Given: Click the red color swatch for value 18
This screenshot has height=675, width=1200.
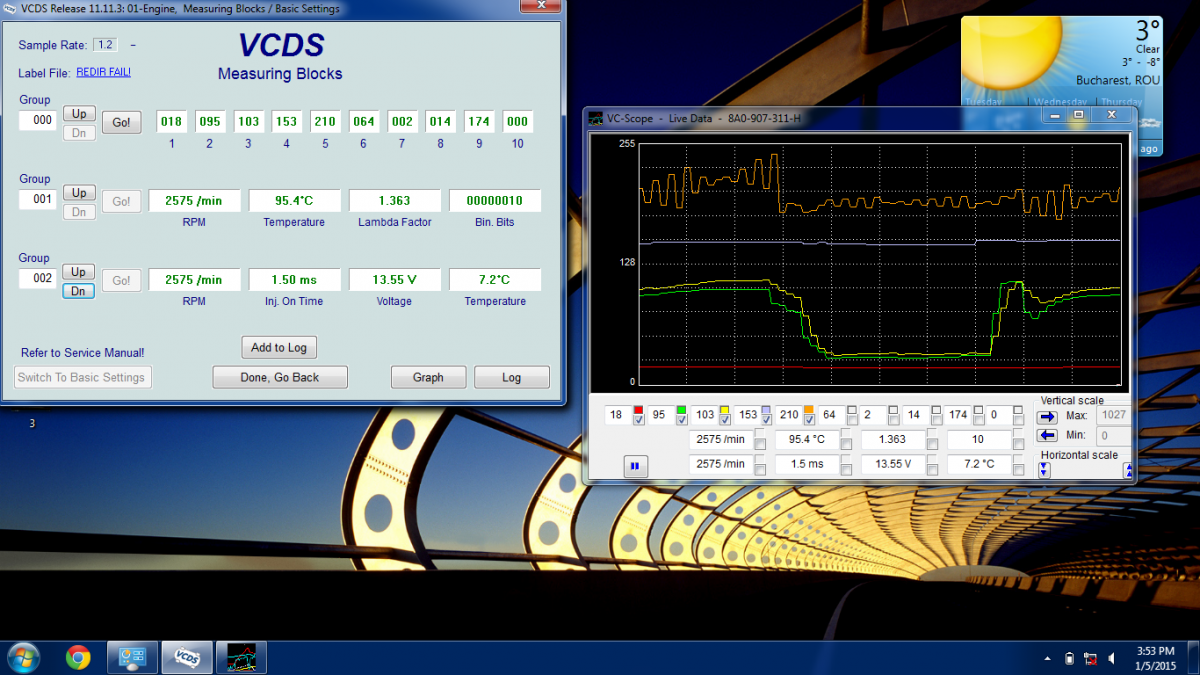Looking at the screenshot, I should point(638,409).
